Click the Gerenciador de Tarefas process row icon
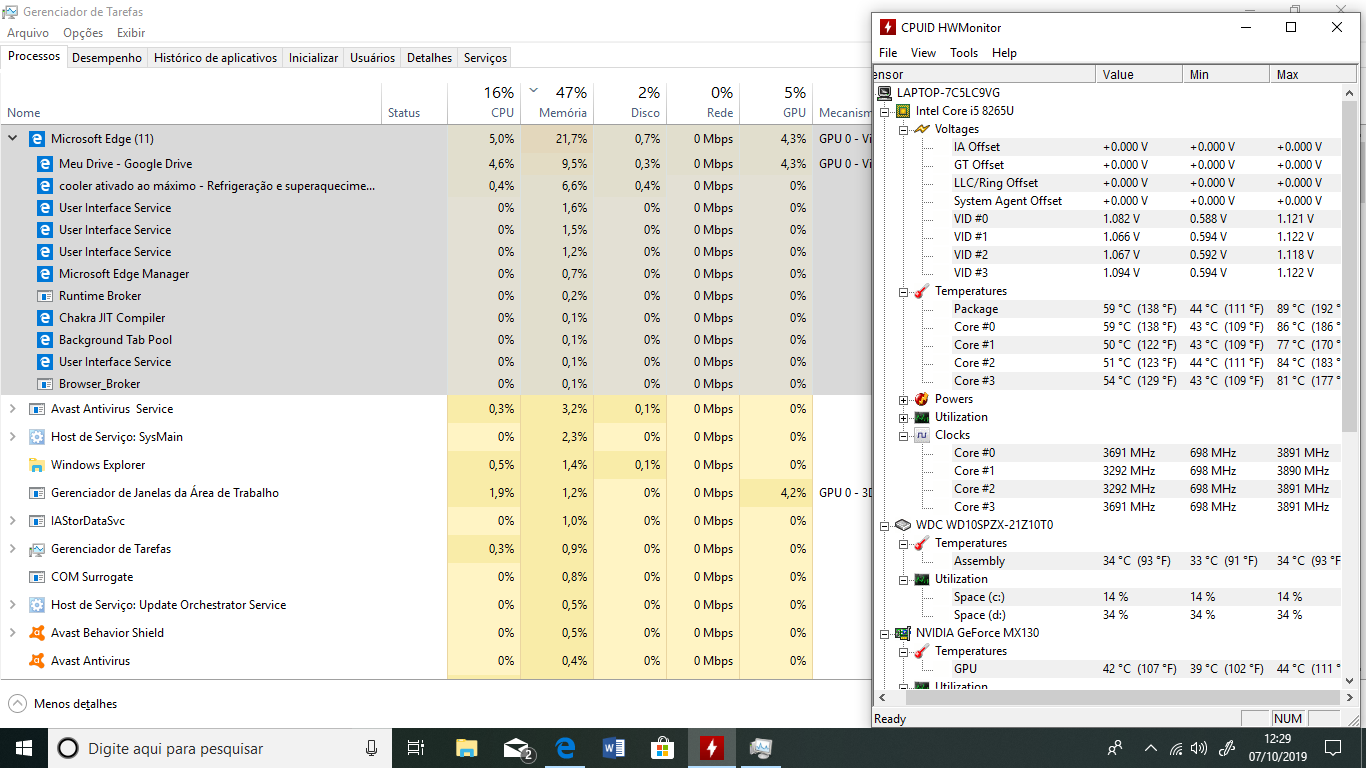 pos(37,549)
